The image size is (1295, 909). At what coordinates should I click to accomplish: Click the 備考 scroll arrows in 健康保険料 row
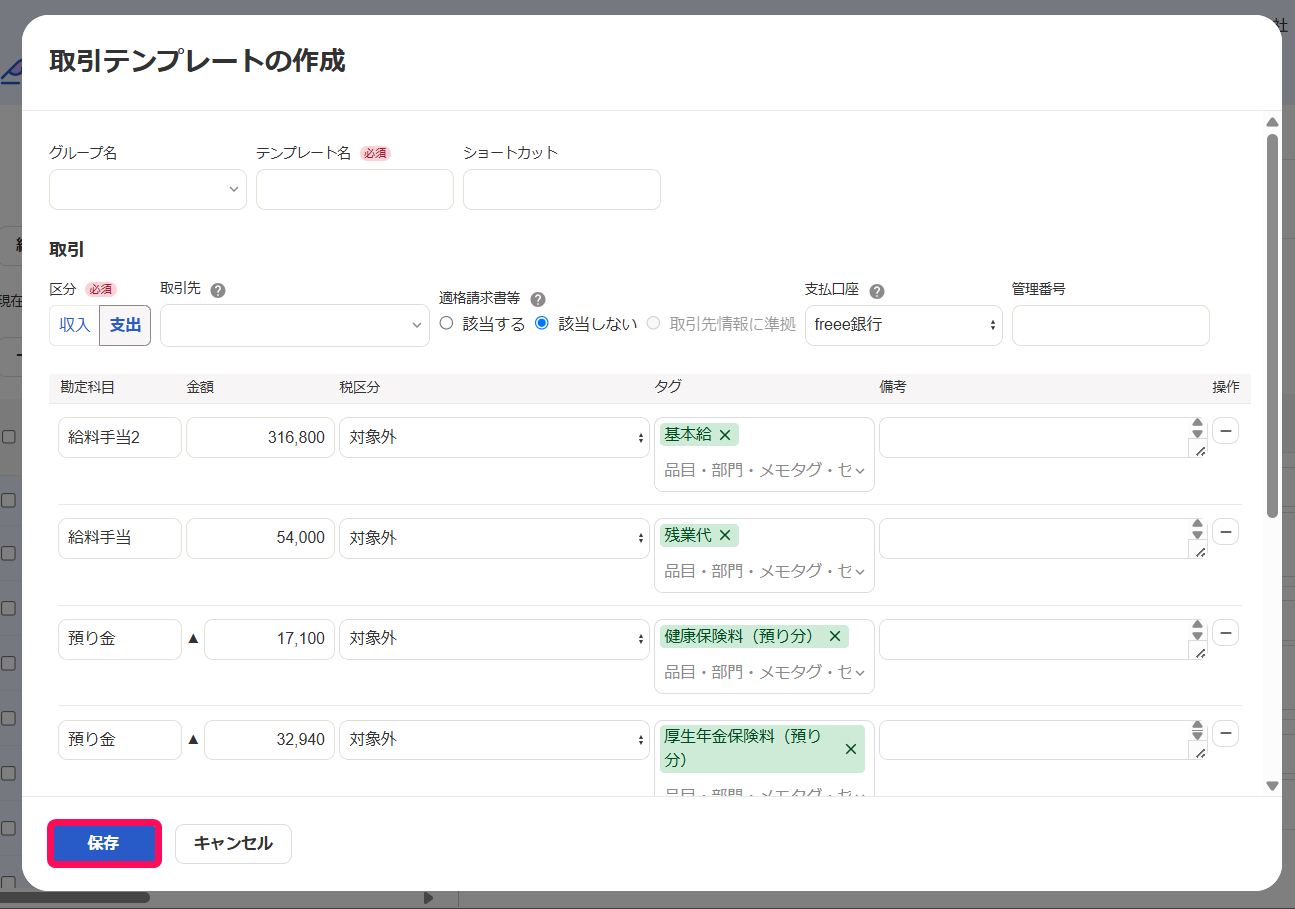tap(1198, 630)
